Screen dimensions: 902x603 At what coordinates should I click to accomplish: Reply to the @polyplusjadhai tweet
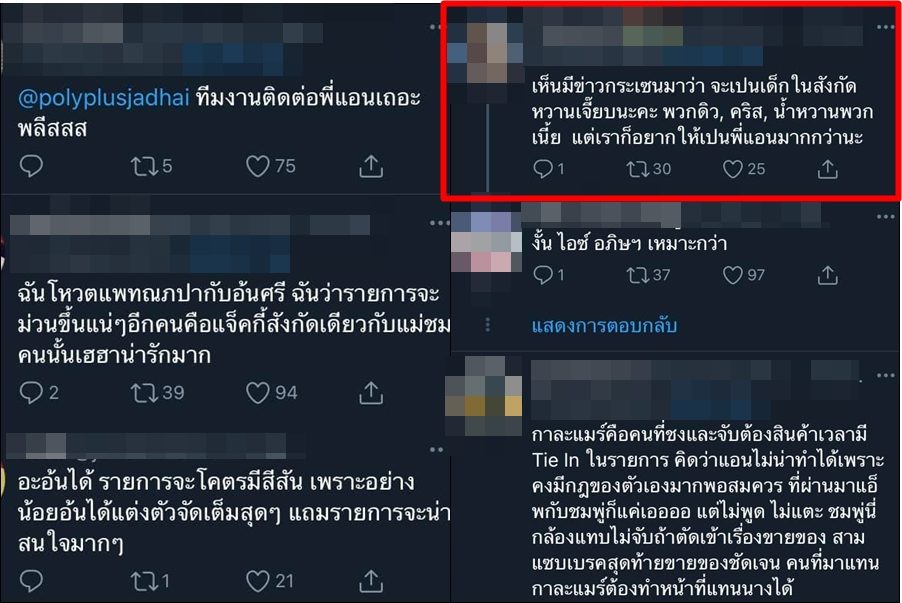point(31,166)
